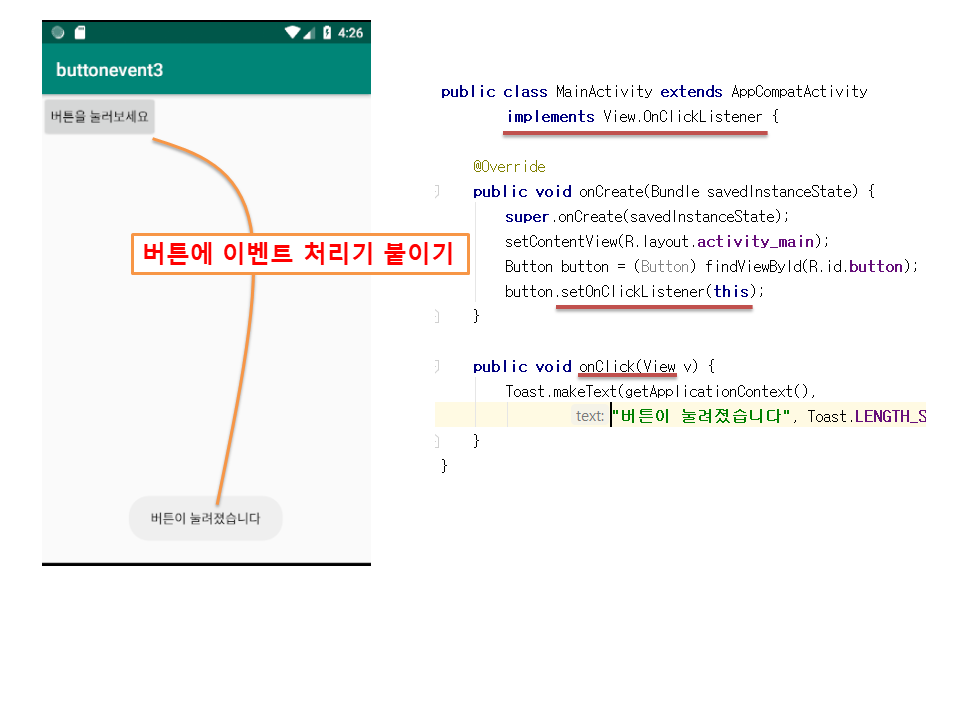The image size is (960, 720).
Task: Tap the '버튼이 눌려졌습니다' toast message
Action: (x=205, y=518)
